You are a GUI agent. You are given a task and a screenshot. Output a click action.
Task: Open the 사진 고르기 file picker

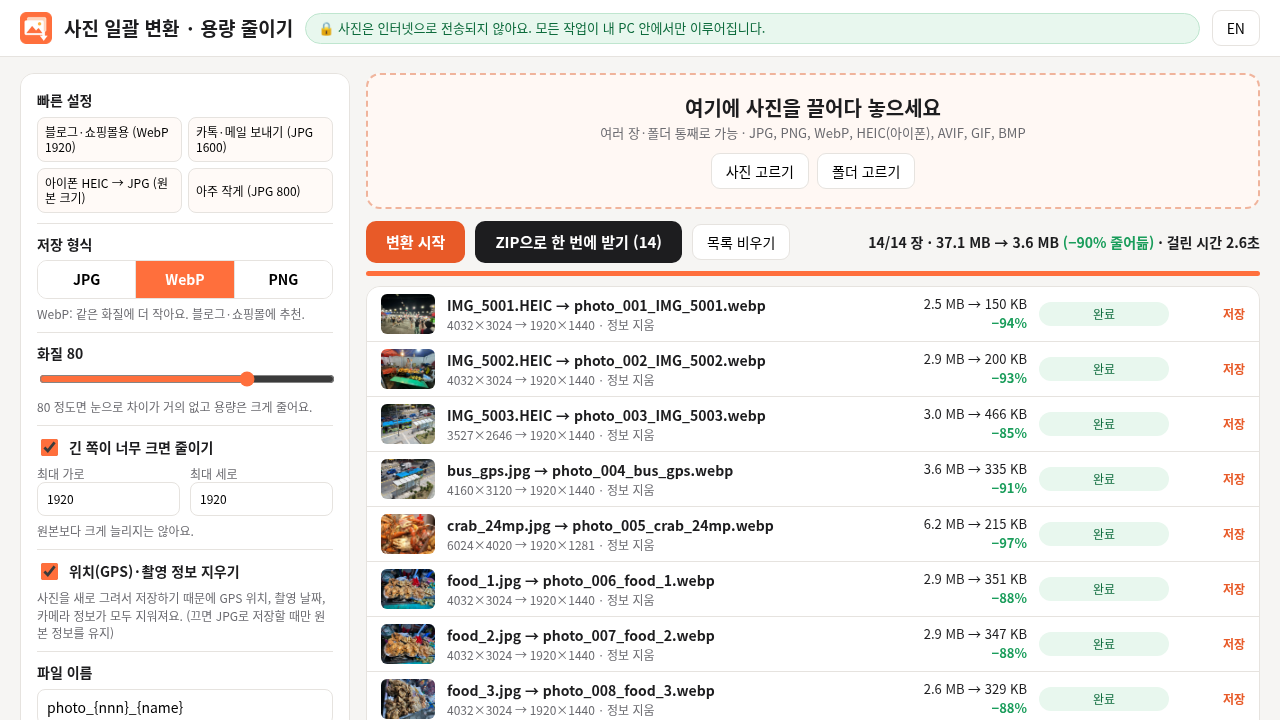760,171
